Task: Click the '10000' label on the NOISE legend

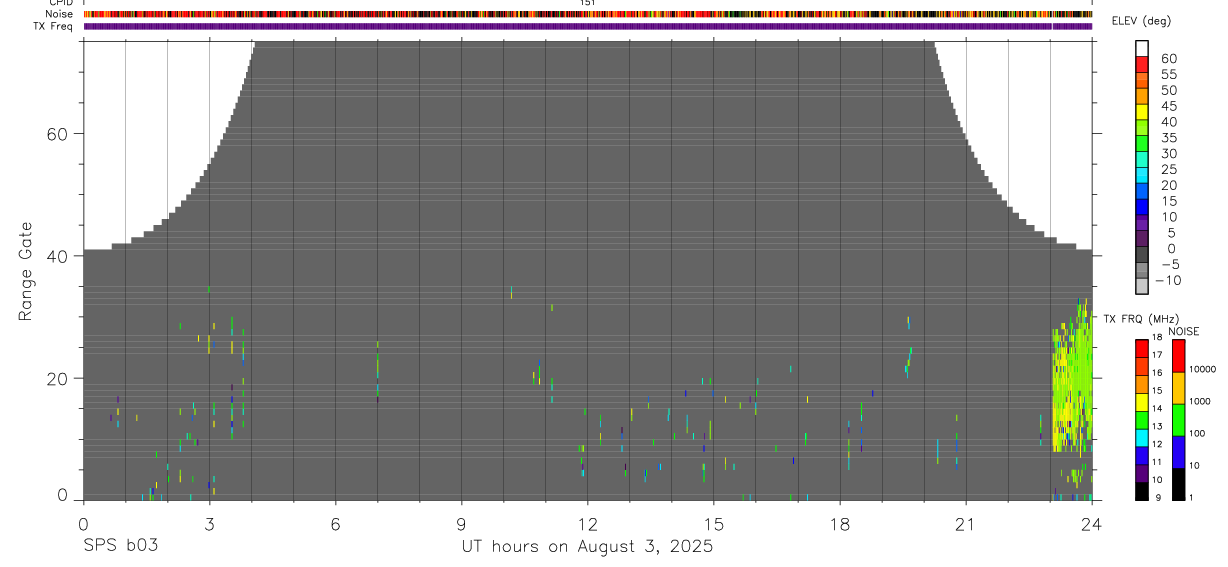Action: pos(1201,370)
